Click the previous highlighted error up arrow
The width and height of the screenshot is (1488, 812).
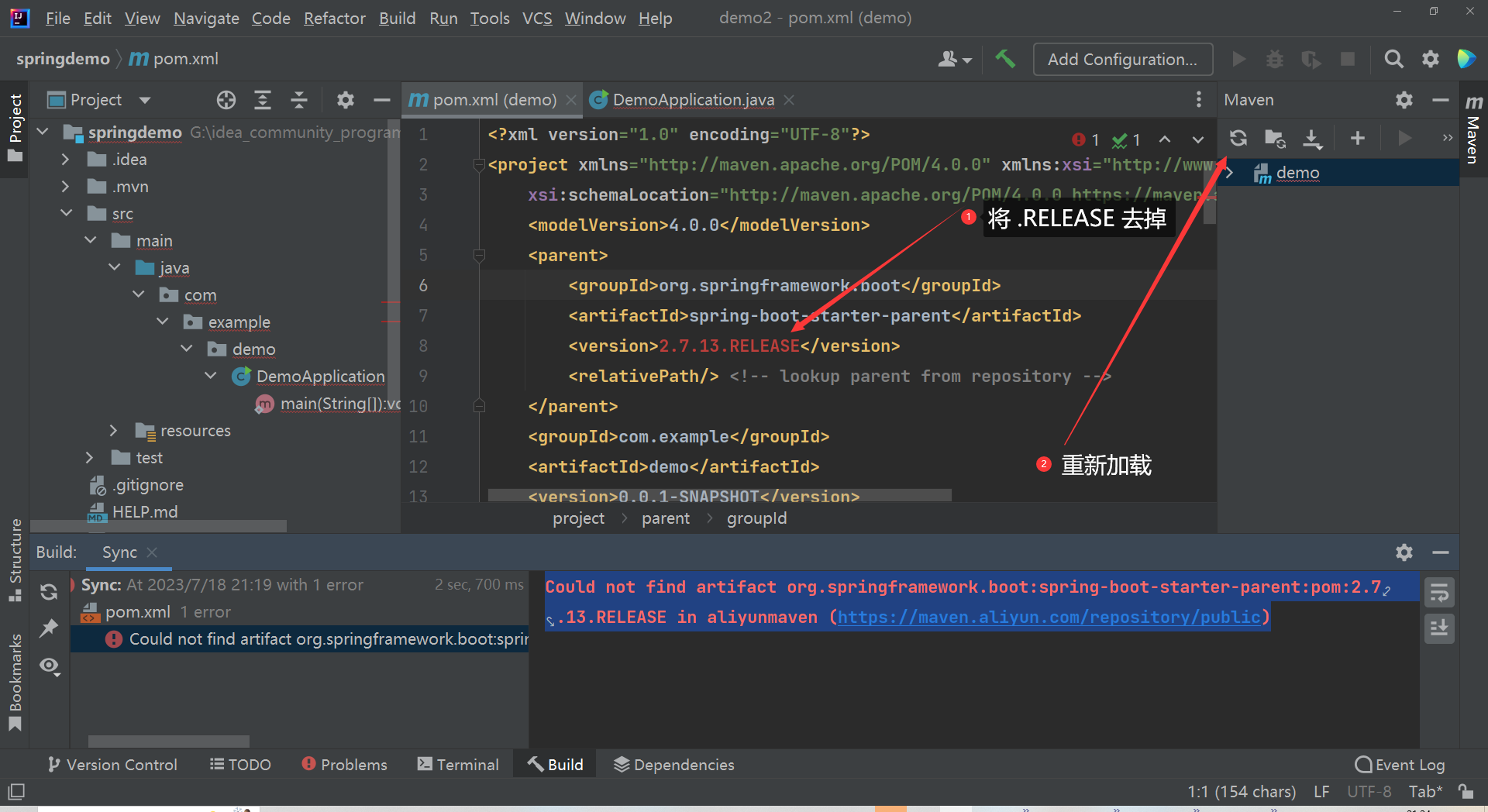[1164, 139]
